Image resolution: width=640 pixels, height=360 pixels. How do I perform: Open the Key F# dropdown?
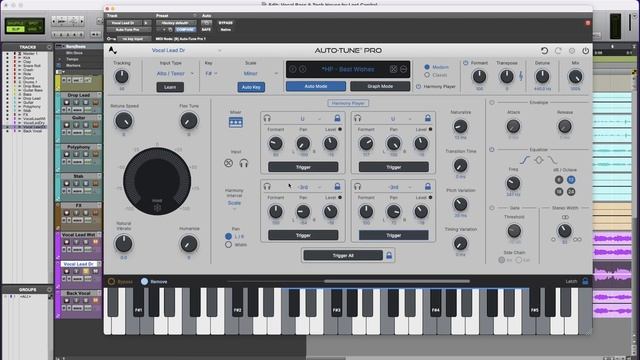(211, 73)
